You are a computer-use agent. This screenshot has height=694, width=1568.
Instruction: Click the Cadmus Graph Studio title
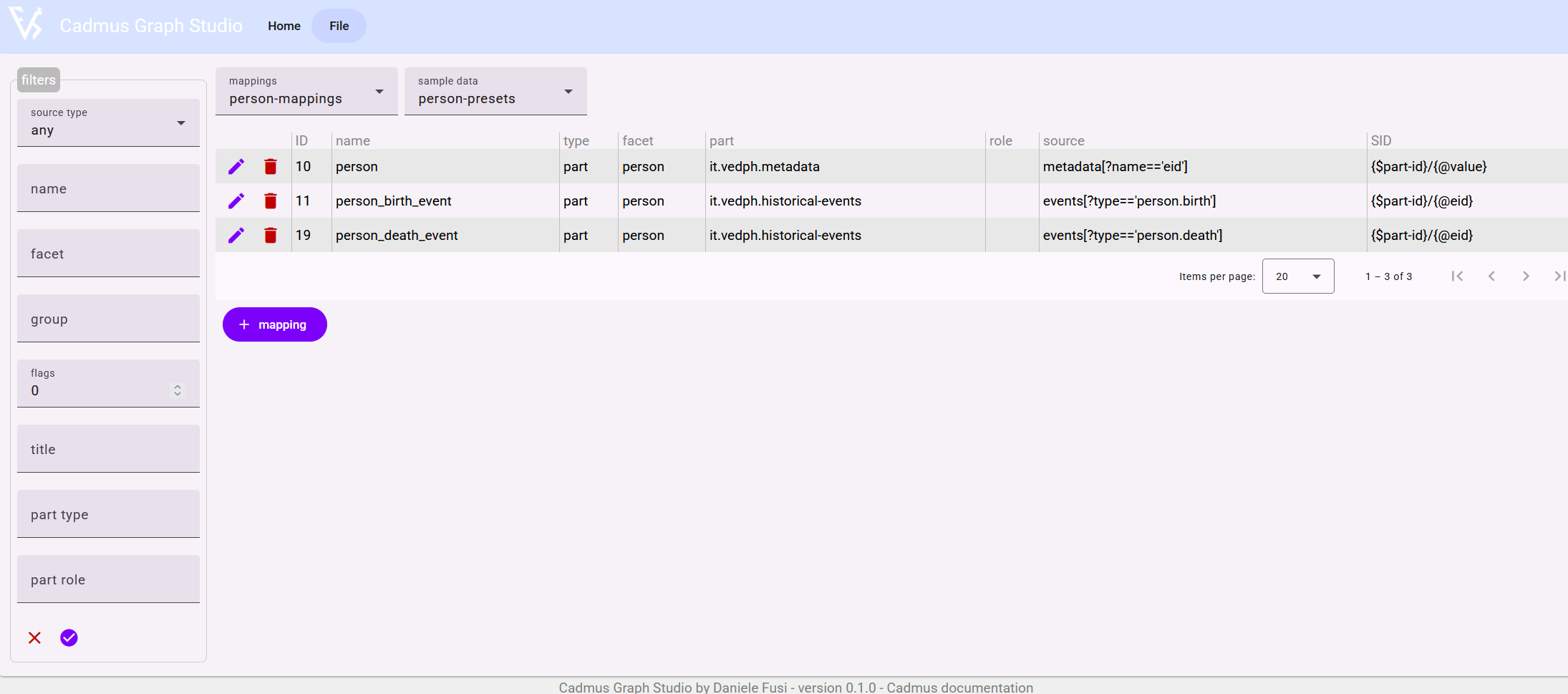[151, 26]
